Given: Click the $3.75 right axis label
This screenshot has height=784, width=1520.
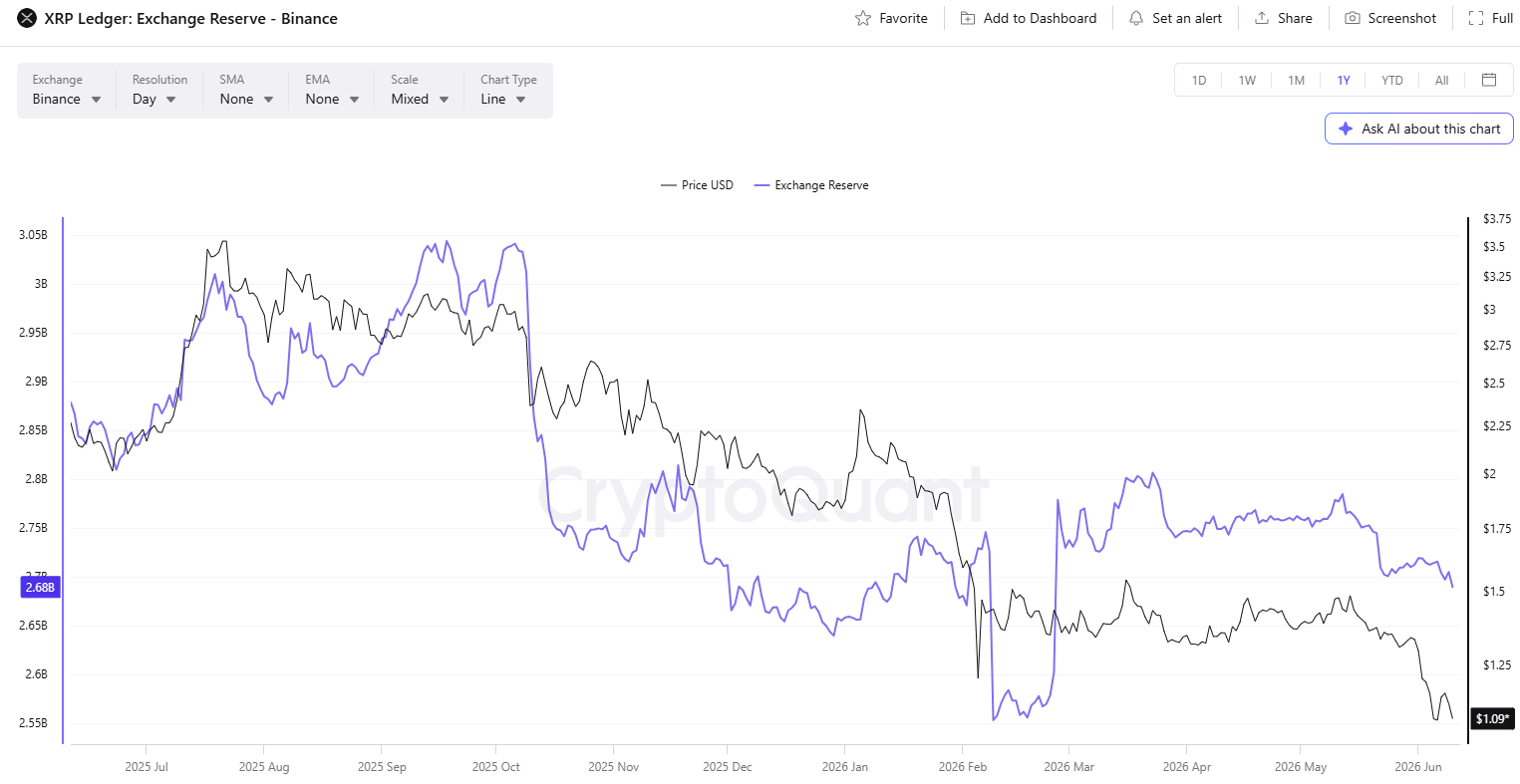Looking at the screenshot, I should pos(1497,219).
